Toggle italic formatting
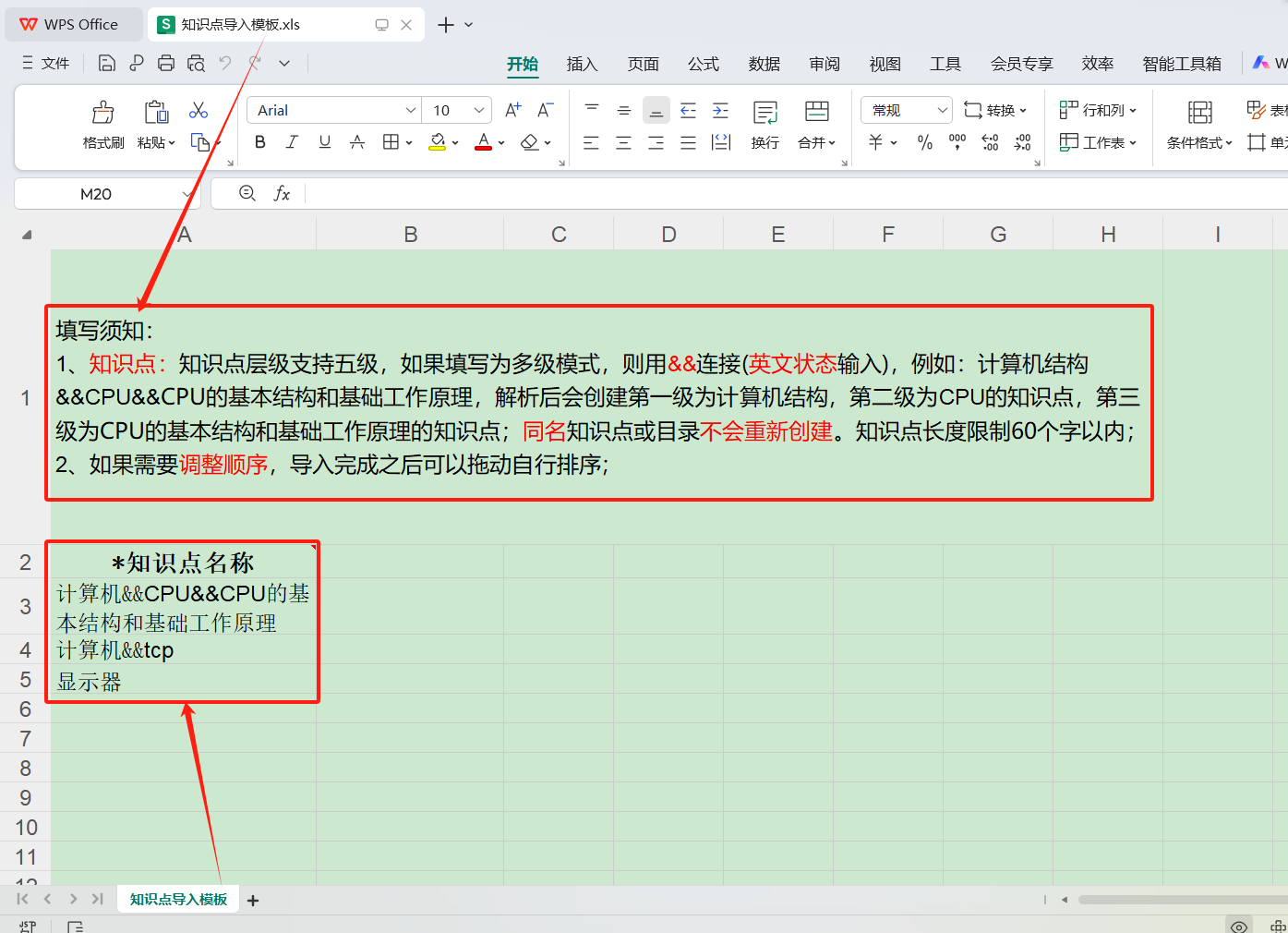Viewport: 1288px width, 933px height. pyautogui.click(x=292, y=141)
